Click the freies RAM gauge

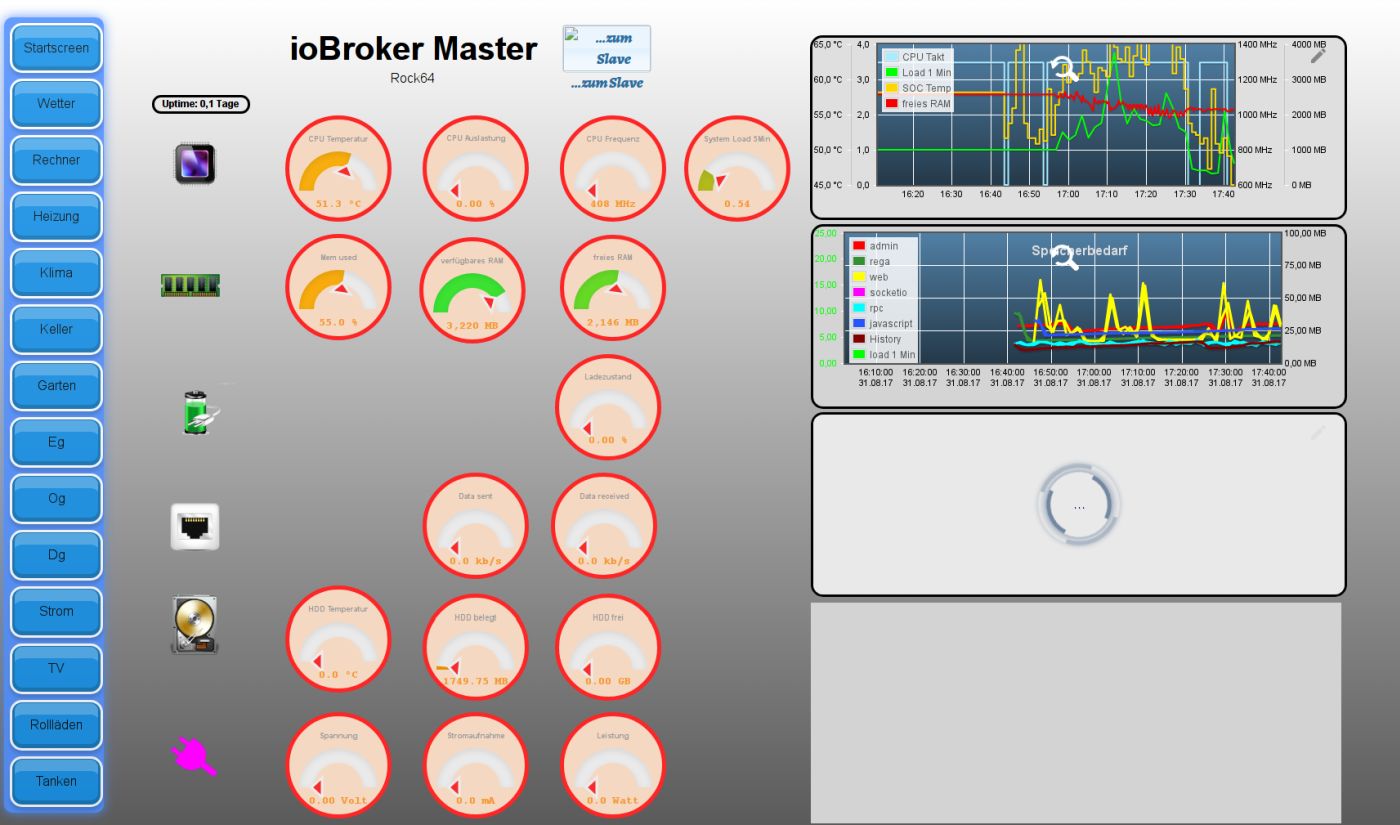coord(612,288)
